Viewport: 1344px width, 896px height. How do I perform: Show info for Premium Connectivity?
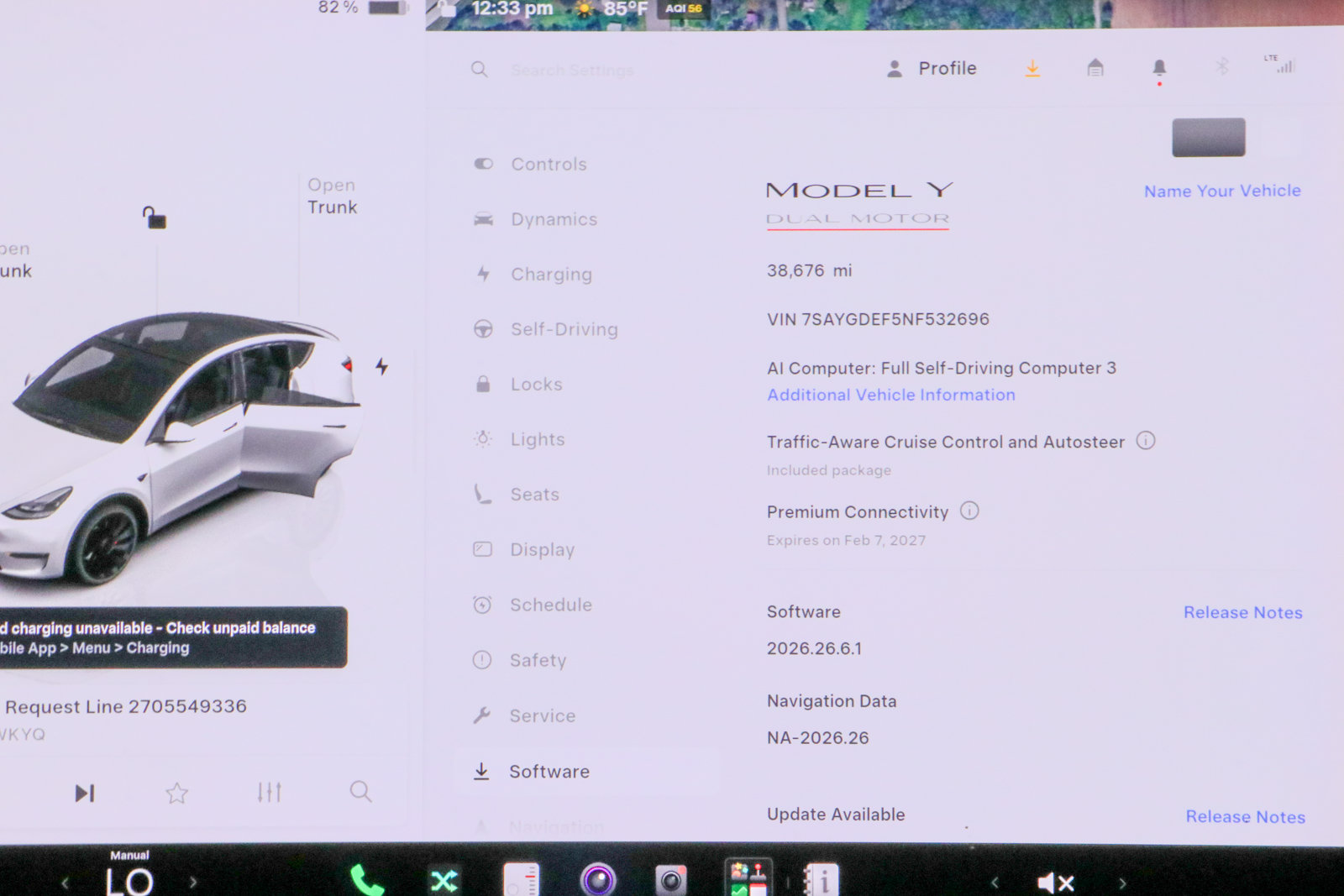pos(969,511)
